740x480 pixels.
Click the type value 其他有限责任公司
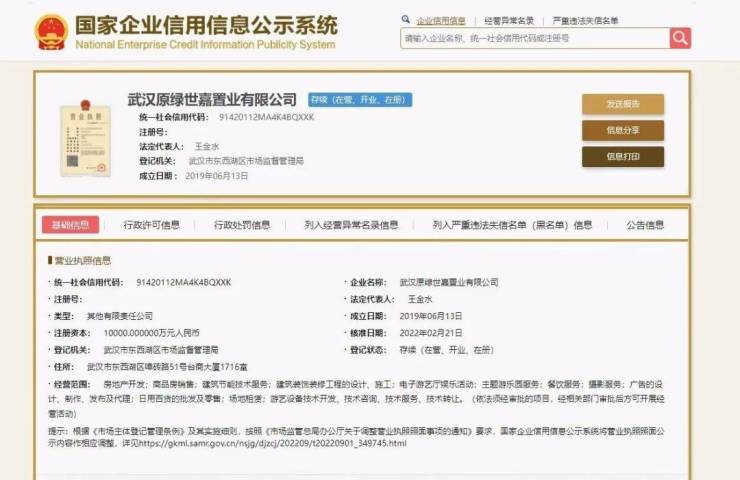tap(120, 316)
